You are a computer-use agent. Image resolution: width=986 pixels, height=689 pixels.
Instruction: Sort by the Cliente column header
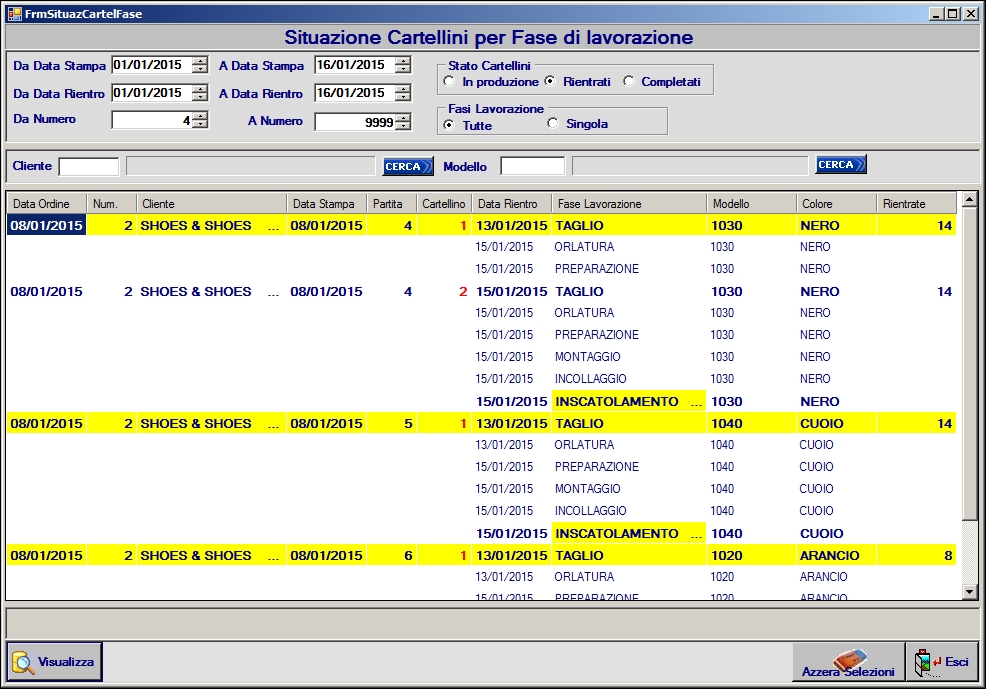point(211,204)
